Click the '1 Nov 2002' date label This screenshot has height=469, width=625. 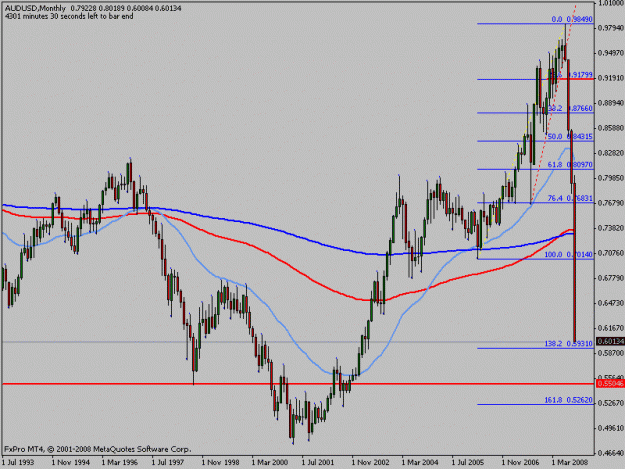click(371, 463)
